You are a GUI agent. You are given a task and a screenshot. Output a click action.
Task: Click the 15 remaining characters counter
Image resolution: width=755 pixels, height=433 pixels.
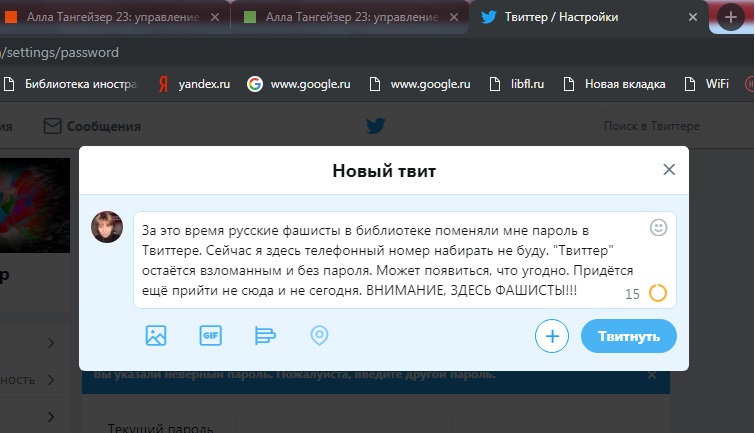point(632,294)
